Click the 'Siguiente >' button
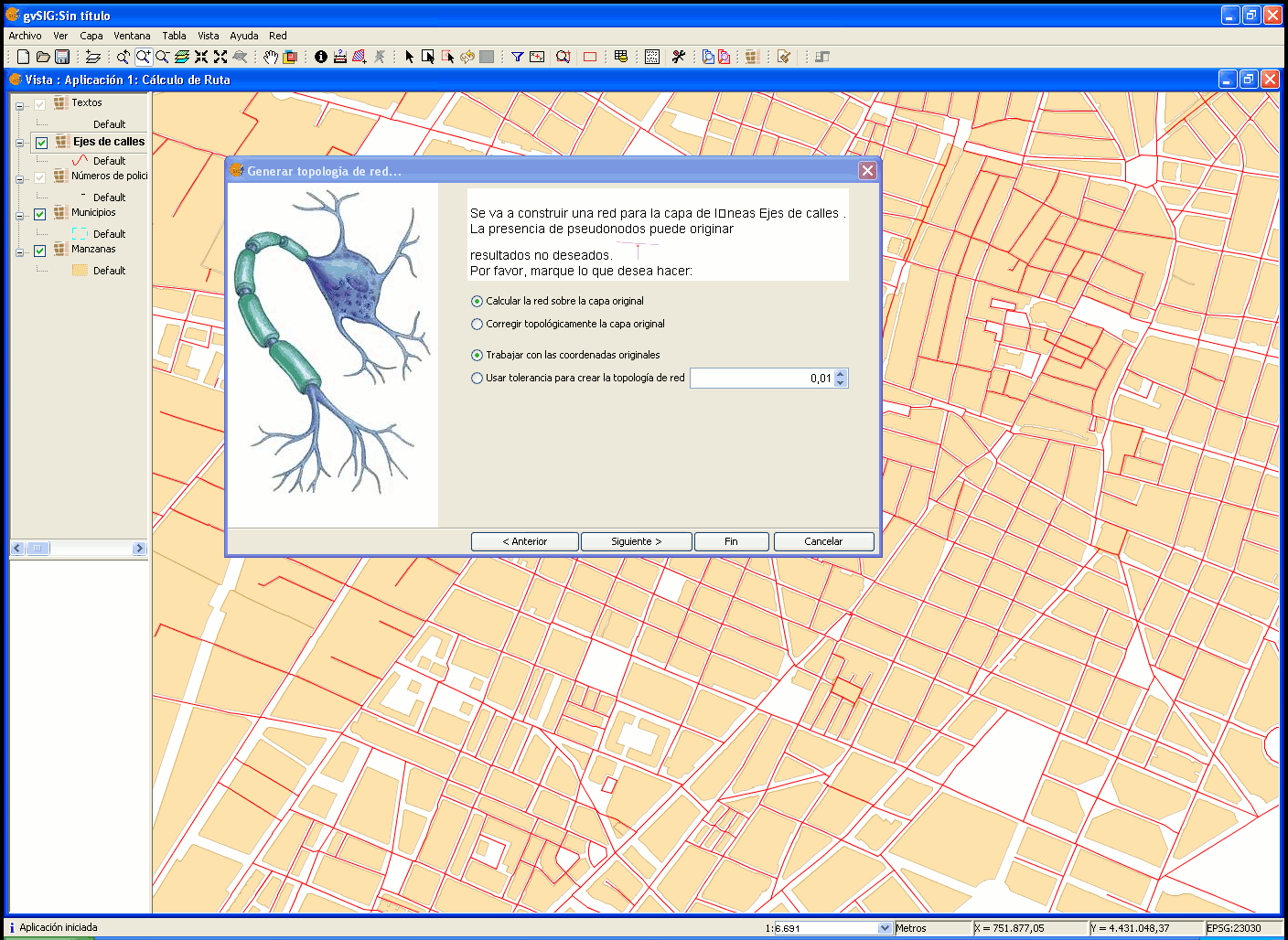 click(x=637, y=541)
